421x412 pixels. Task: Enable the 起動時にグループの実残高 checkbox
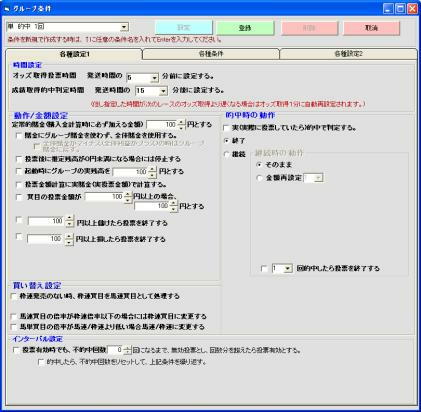click(x=19, y=171)
